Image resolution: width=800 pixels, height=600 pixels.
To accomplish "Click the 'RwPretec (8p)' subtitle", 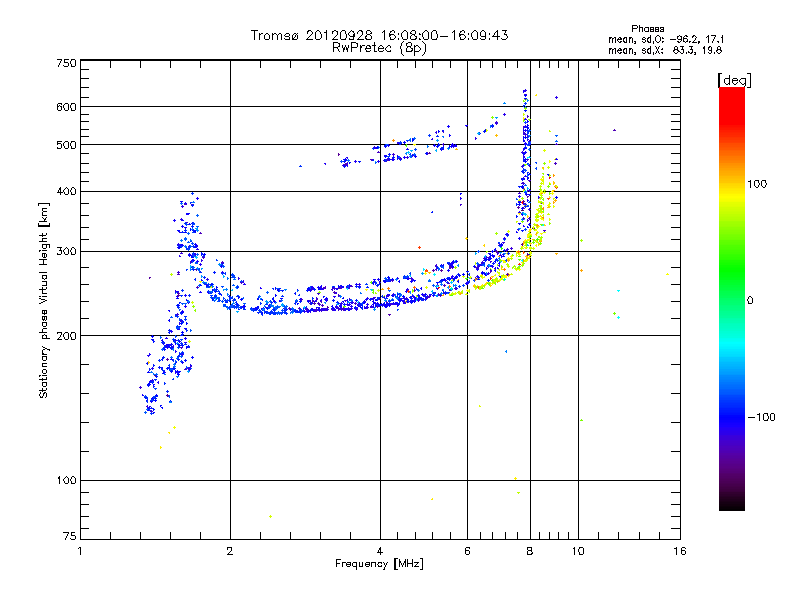I will [x=379, y=48].
